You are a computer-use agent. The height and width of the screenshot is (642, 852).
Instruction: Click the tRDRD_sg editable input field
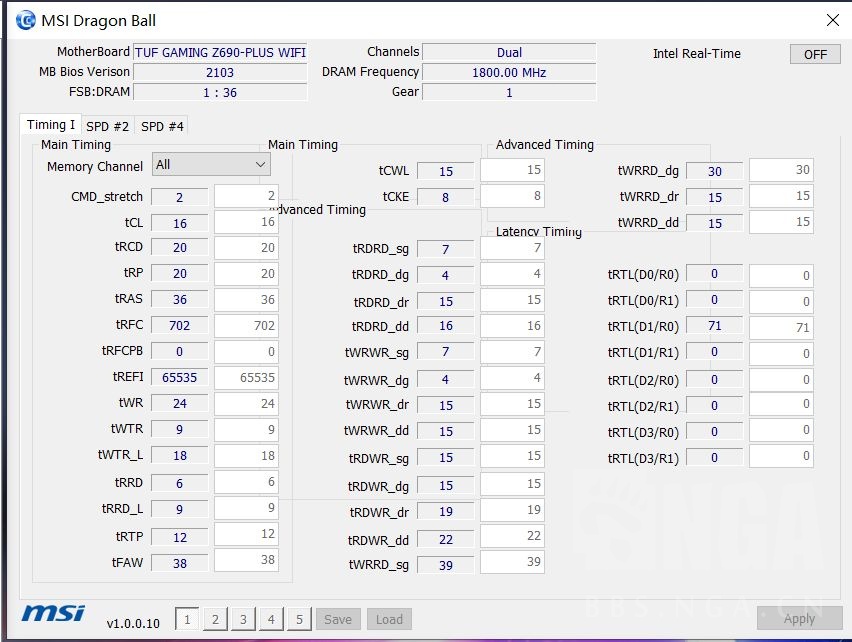[512, 248]
